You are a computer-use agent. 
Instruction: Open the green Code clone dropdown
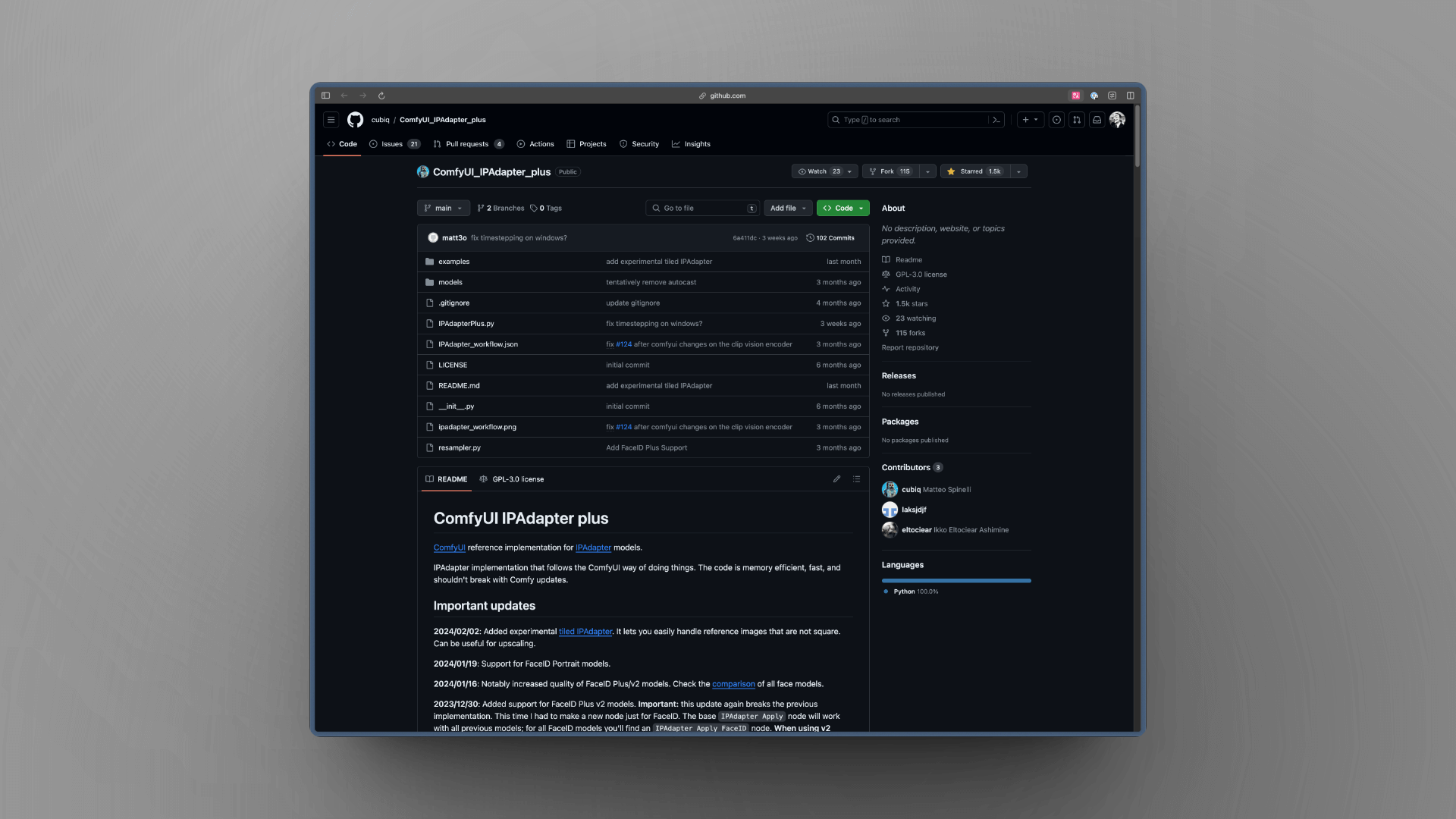click(843, 208)
